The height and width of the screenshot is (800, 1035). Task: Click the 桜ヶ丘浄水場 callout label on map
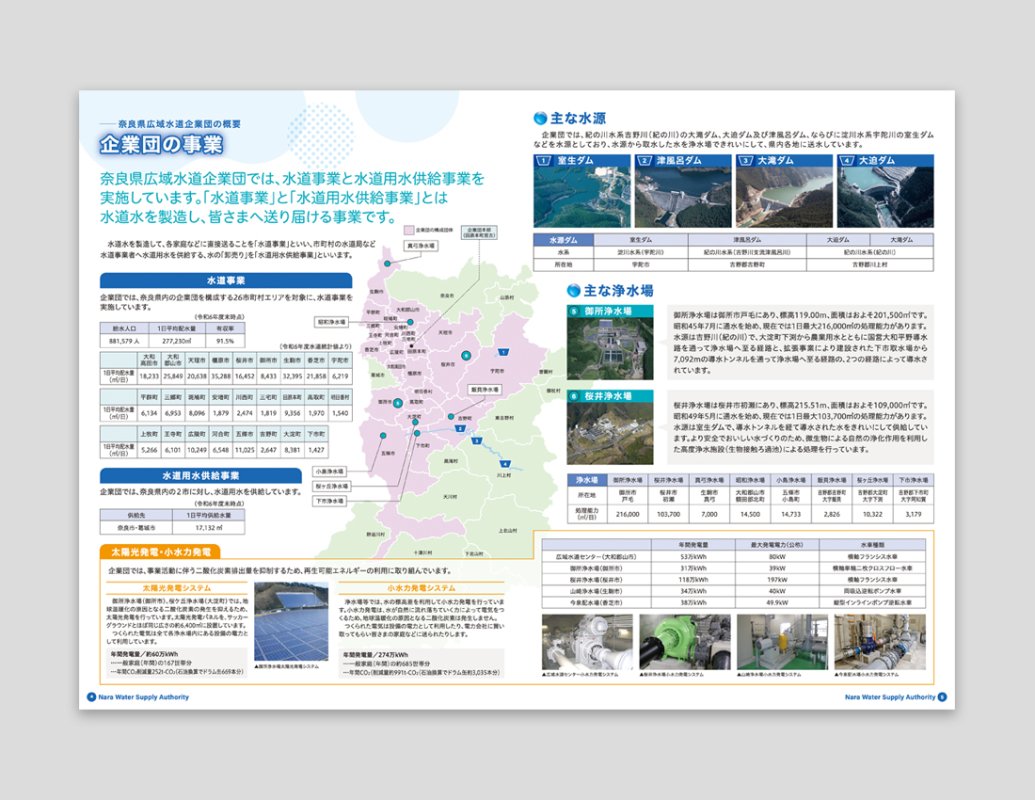[331, 486]
